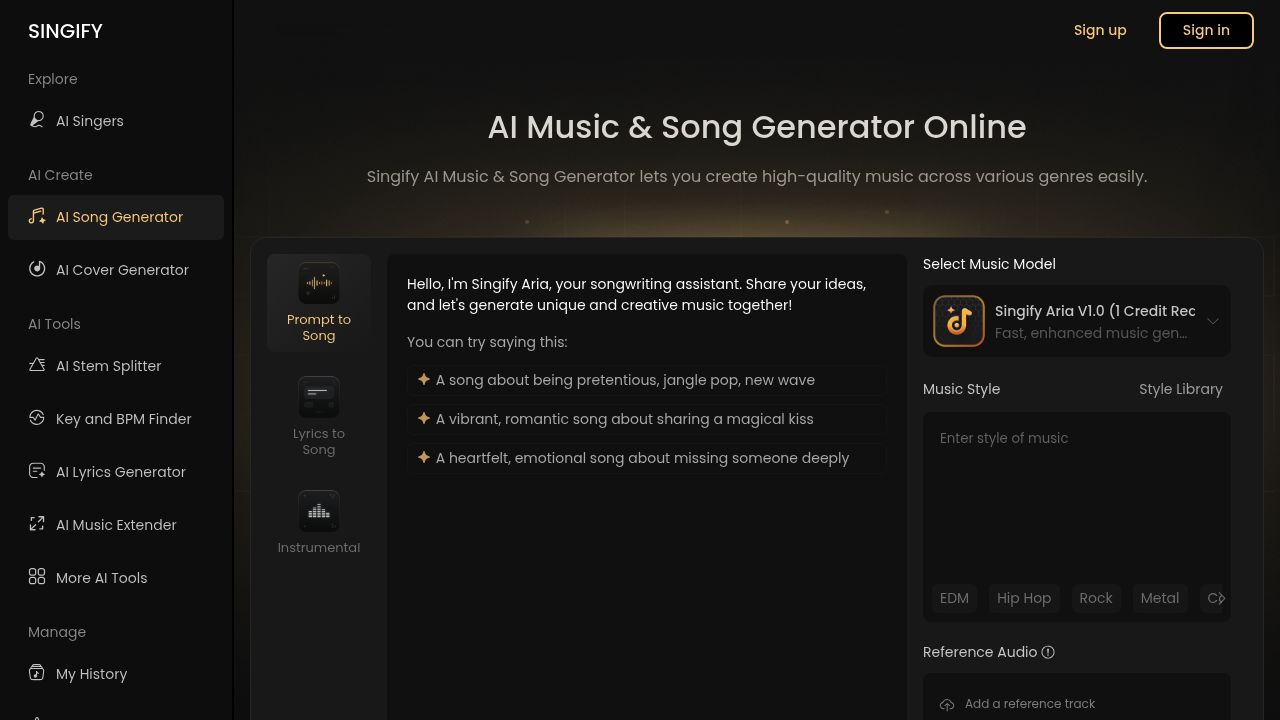1280x720 pixels.
Task: Click sparkle icon beside magical kiss suggestion
Action: coord(424,419)
